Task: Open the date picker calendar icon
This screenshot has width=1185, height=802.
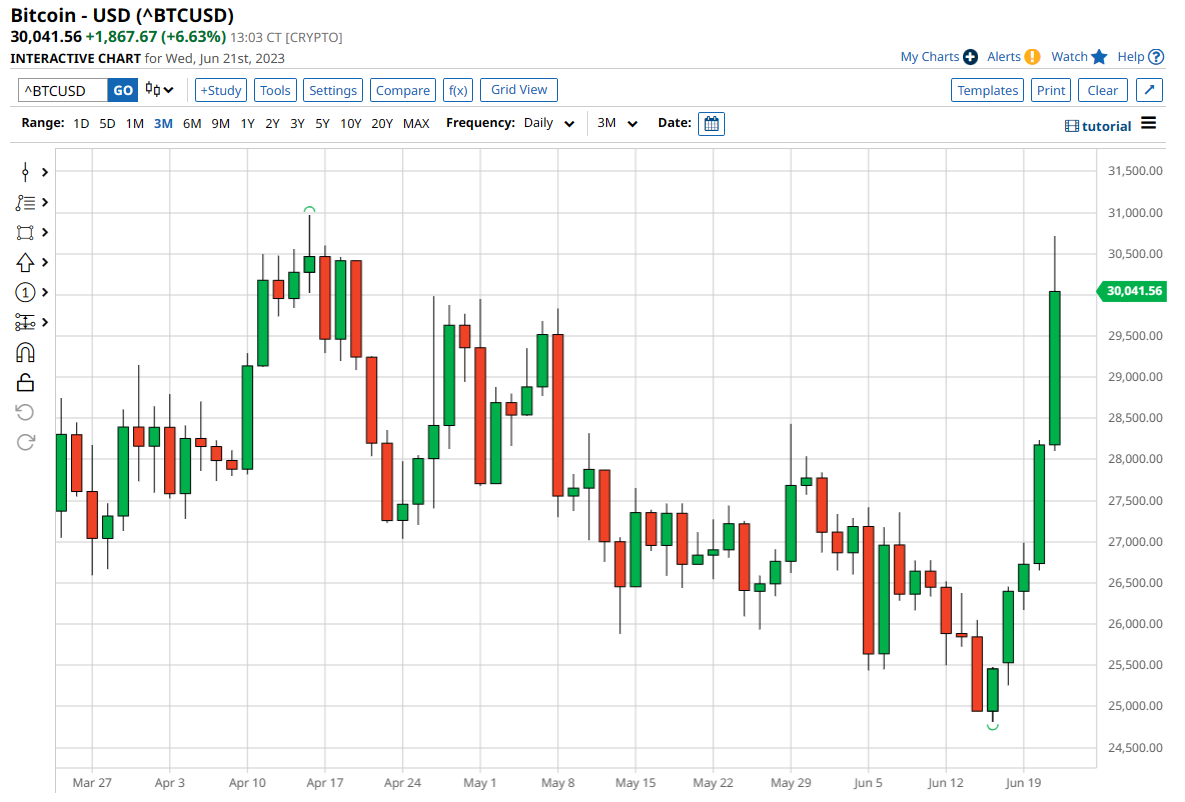Action: pos(711,123)
